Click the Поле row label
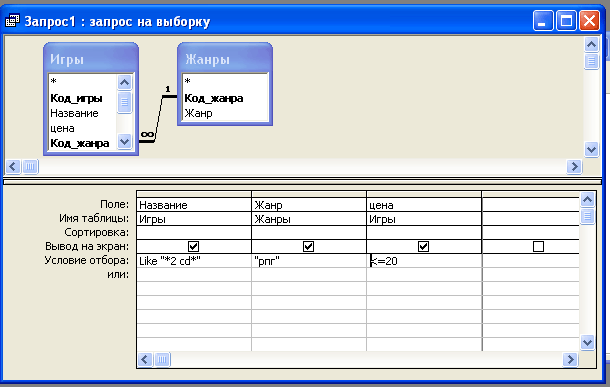The height and width of the screenshot is (387, 610). pyautogui.click(x=114, y=204)
